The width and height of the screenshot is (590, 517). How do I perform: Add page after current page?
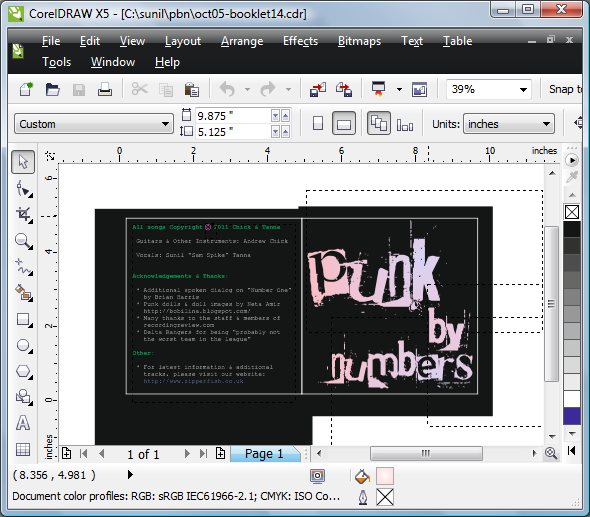pos(220,453)
